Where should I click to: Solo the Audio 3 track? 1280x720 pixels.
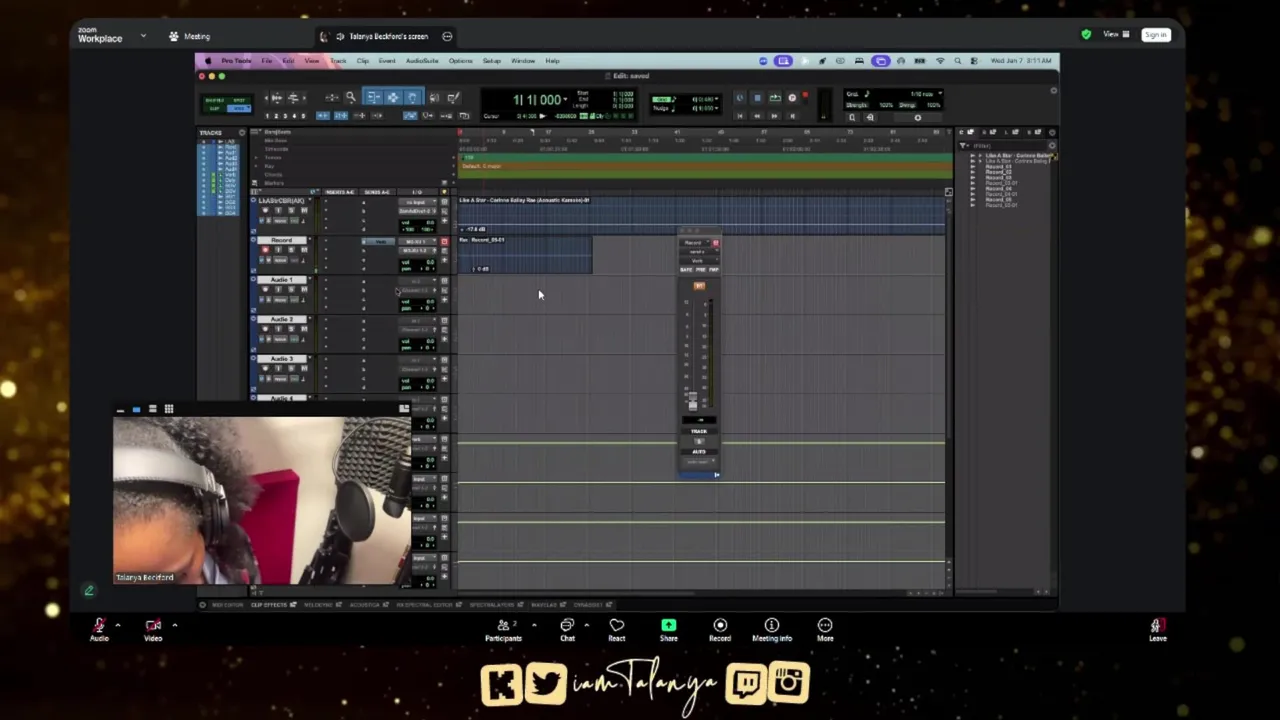pyautogui.click(x=291, y=368)
